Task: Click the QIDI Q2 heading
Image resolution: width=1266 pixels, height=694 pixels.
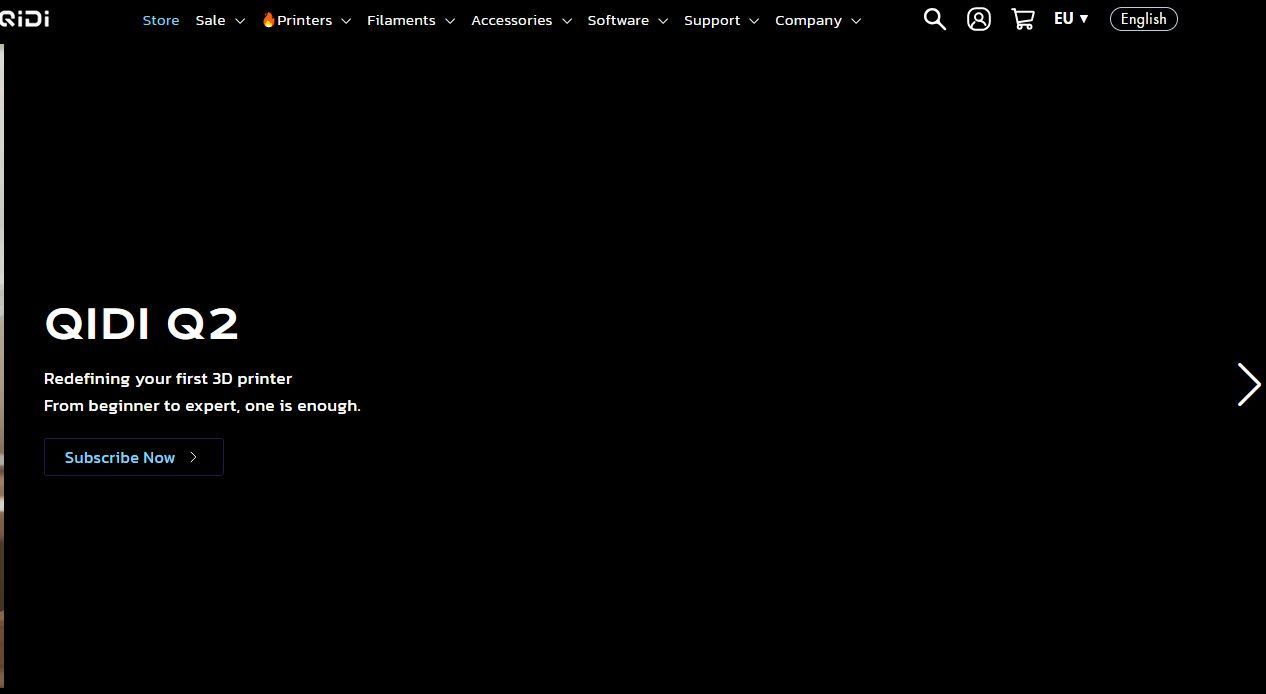Action: tap(142, 324)
